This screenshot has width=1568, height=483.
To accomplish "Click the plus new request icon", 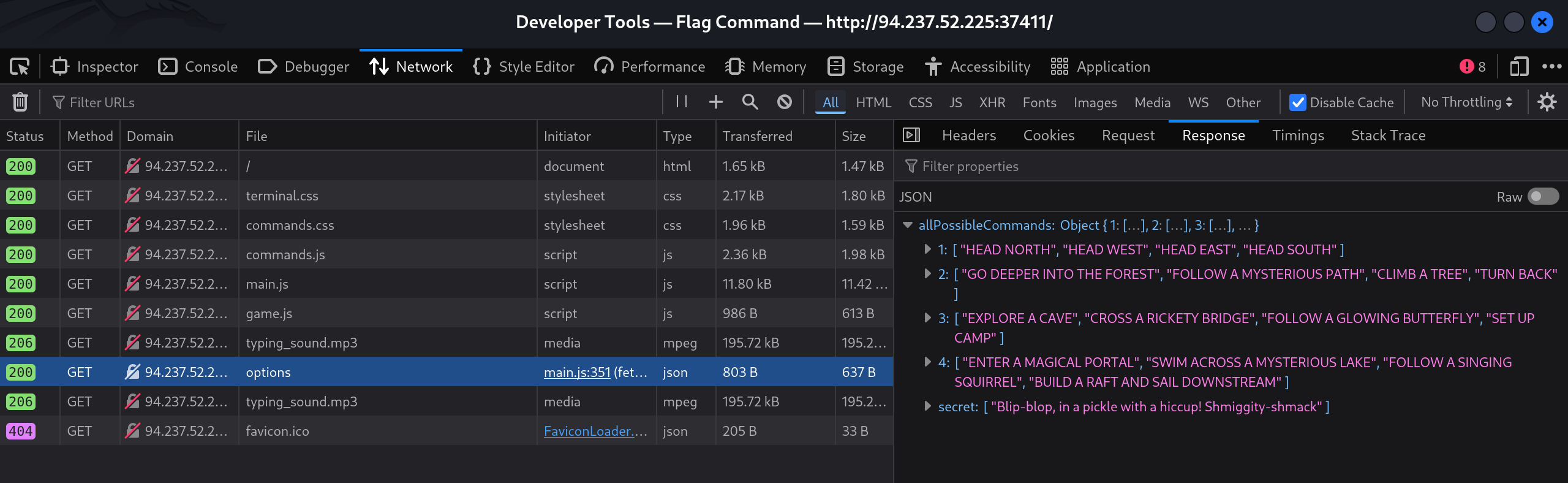I will tap(716, 102).
